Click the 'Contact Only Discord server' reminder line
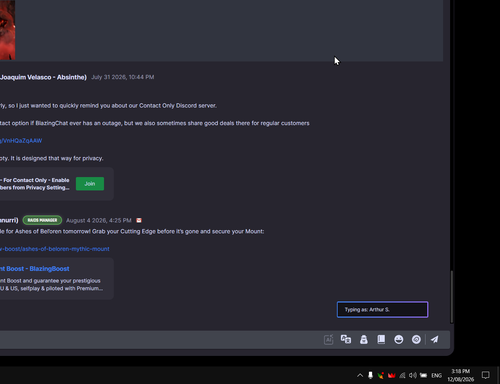 coord(108,106)
